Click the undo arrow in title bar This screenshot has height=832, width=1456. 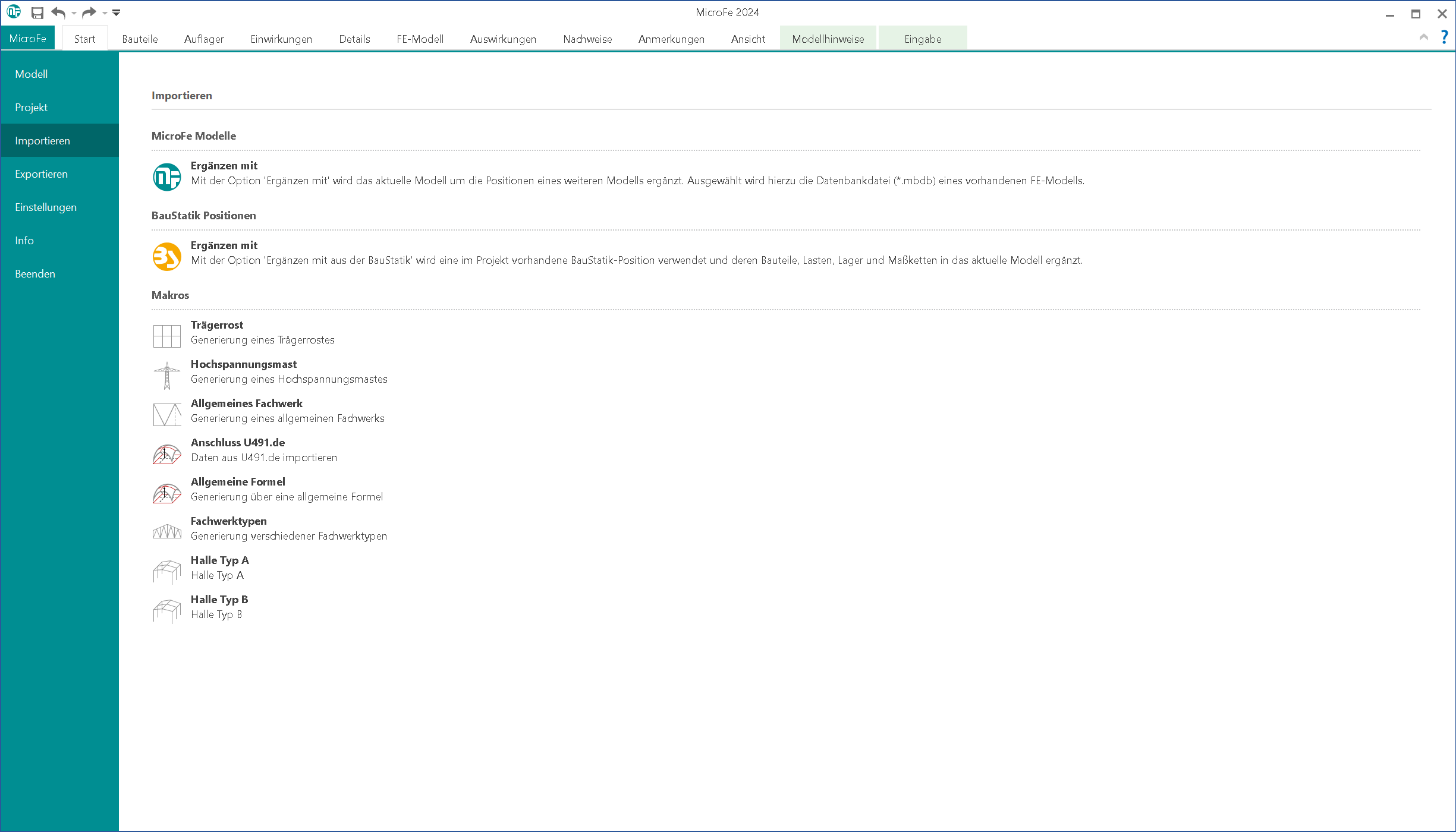pos(58,12)
